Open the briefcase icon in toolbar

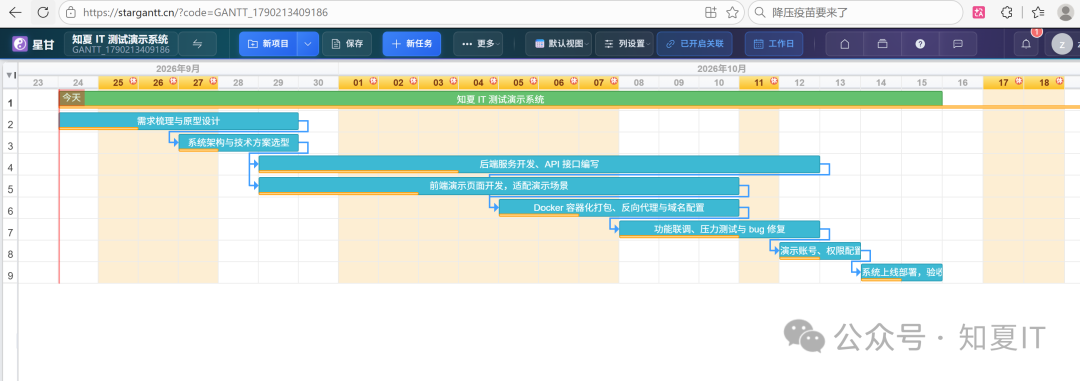pos(882,44)
